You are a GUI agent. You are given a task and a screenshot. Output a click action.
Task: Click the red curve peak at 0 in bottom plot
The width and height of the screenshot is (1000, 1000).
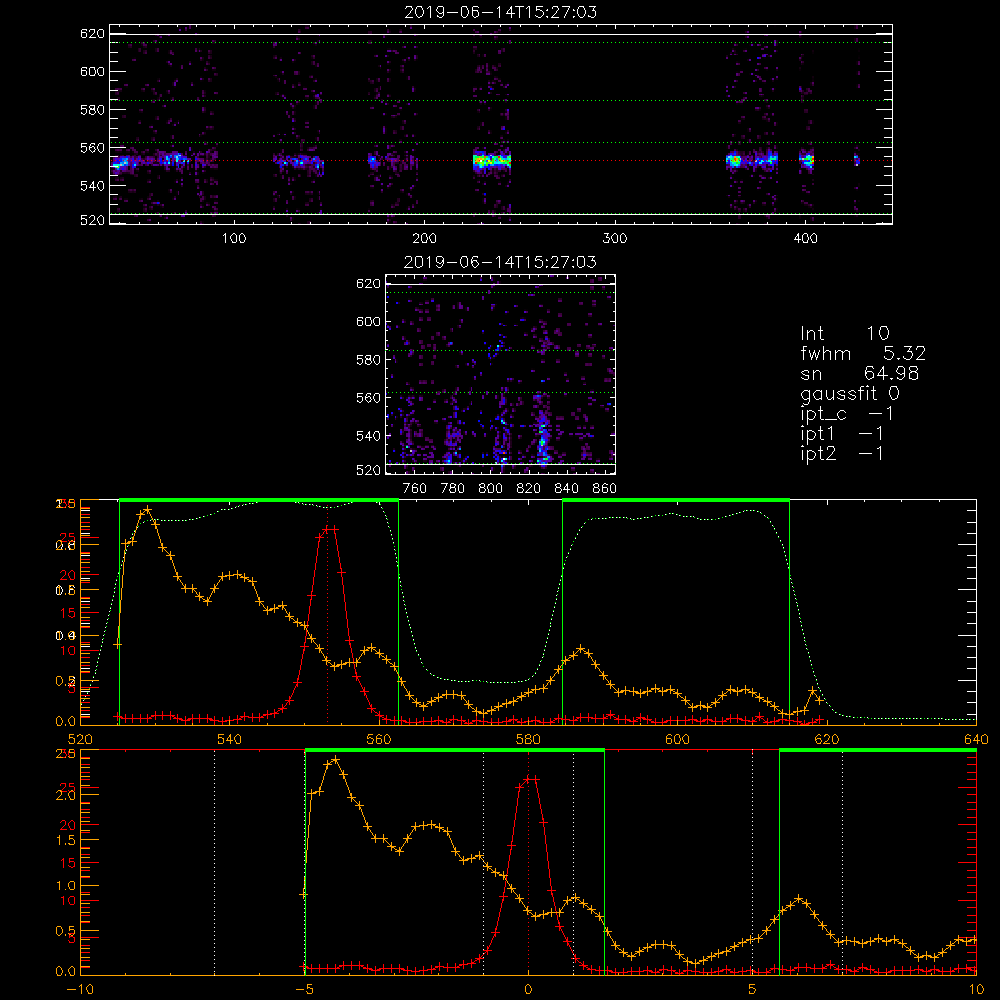pos(531,779)
